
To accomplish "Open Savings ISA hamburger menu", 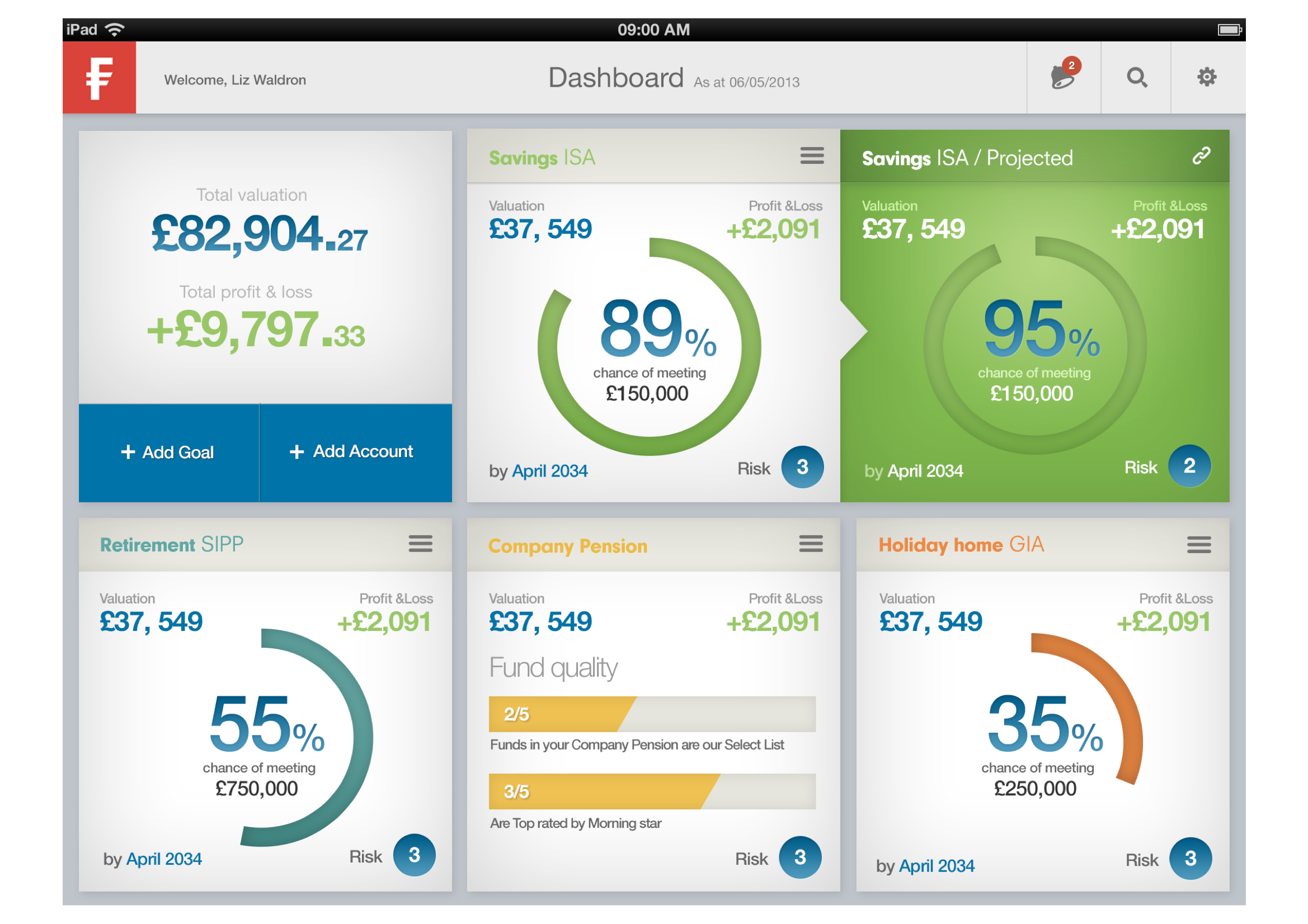I will (812, 155).
